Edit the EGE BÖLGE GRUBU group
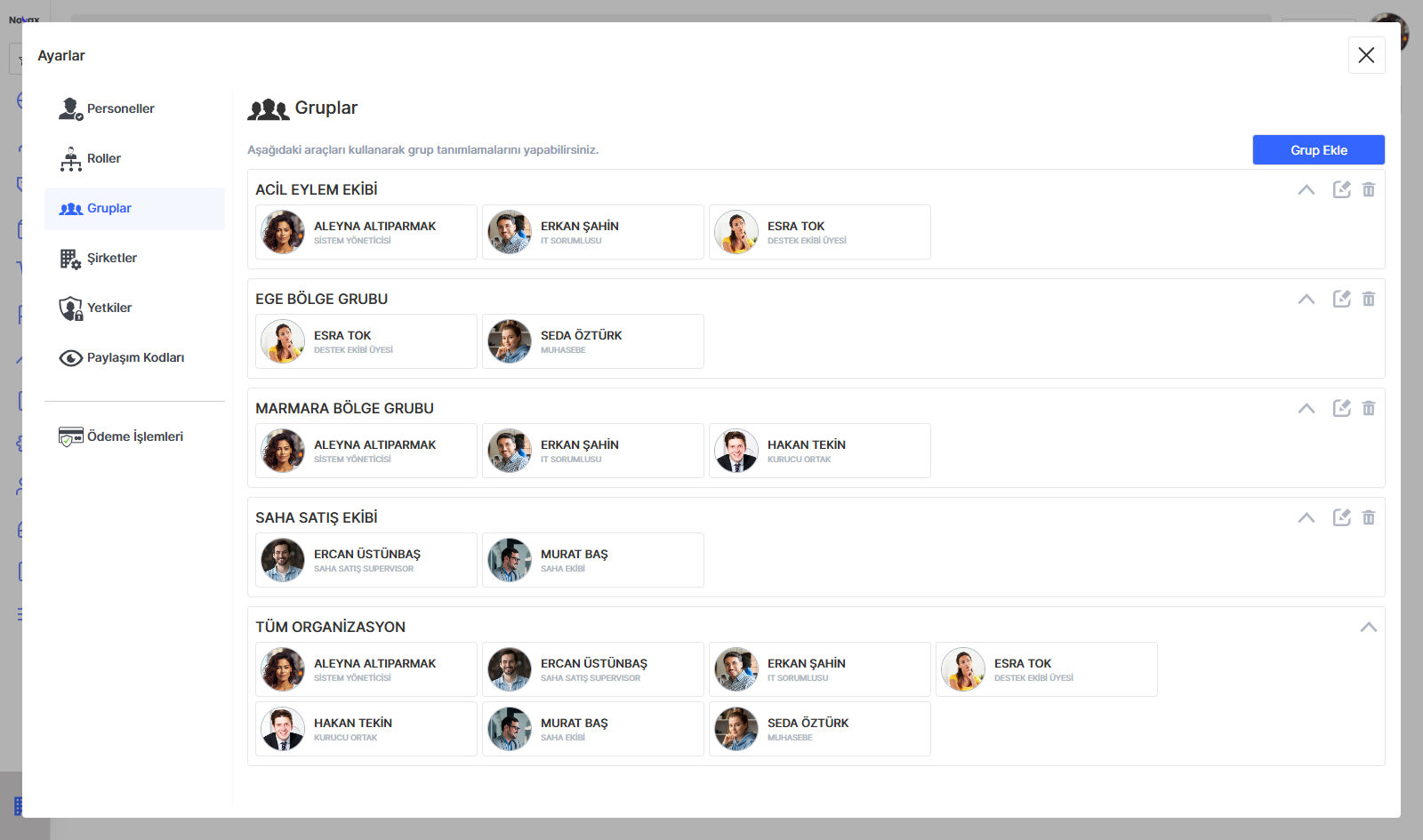 coord(1341,299)
